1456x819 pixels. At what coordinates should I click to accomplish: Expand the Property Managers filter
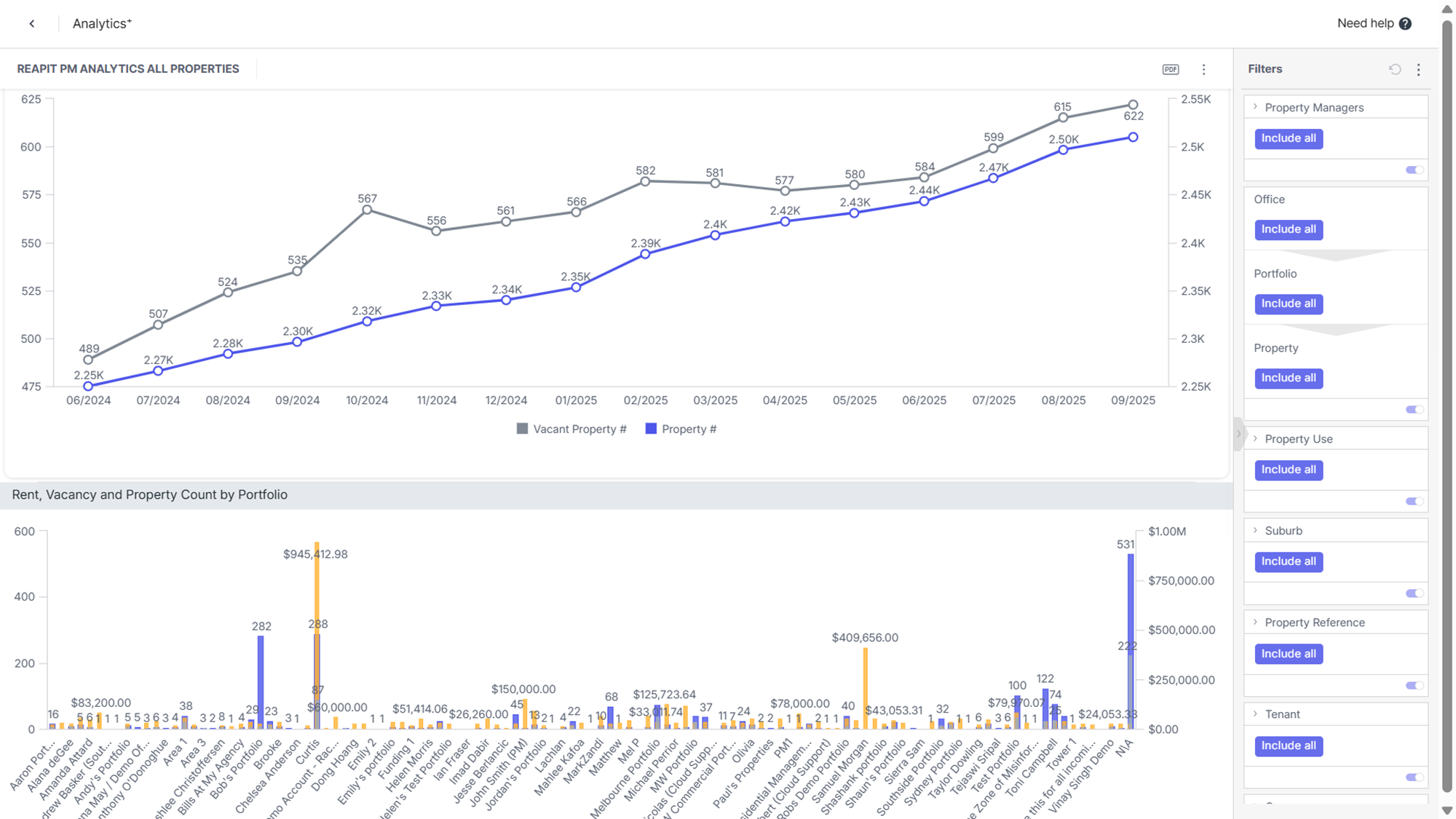(x=1255, y=107)
